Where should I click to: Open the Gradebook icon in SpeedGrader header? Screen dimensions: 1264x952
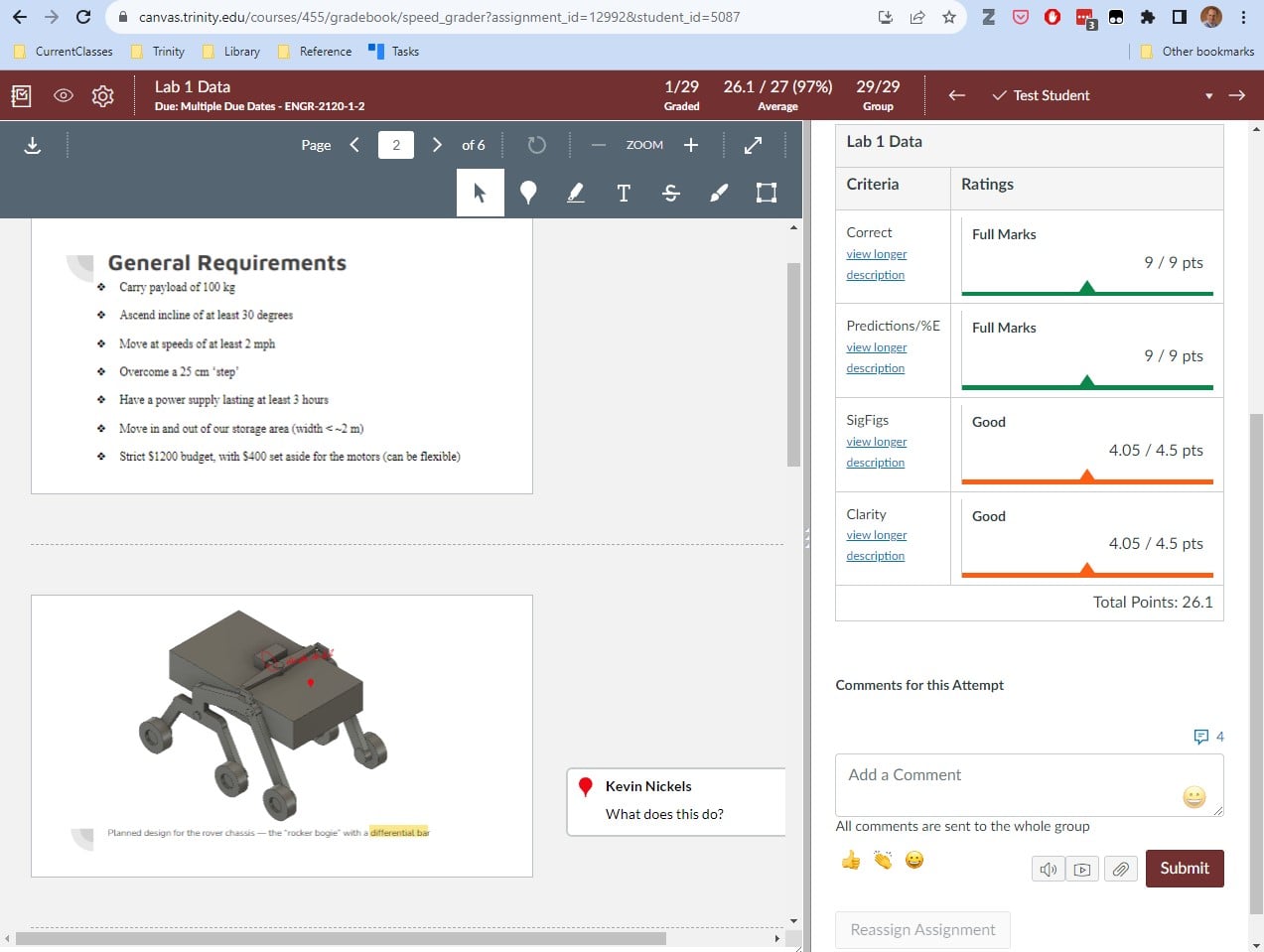coord(21,95)
